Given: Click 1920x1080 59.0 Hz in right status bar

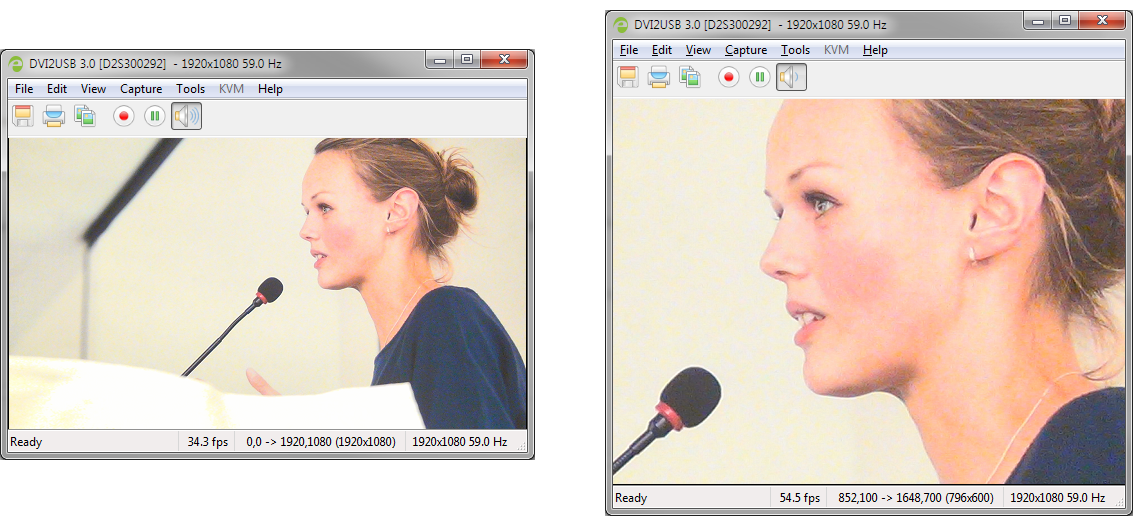Looking at the screenshot, I should pos(1058,498).
